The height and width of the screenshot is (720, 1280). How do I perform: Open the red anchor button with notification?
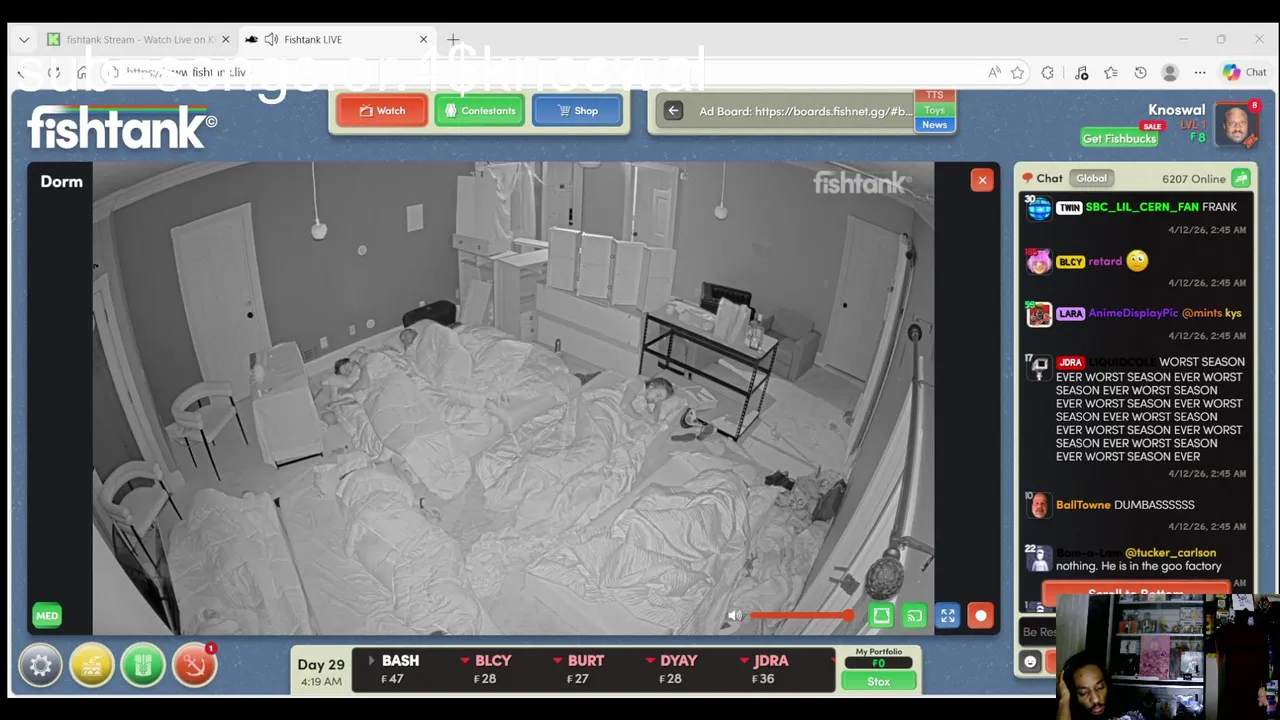pos(194,665)
